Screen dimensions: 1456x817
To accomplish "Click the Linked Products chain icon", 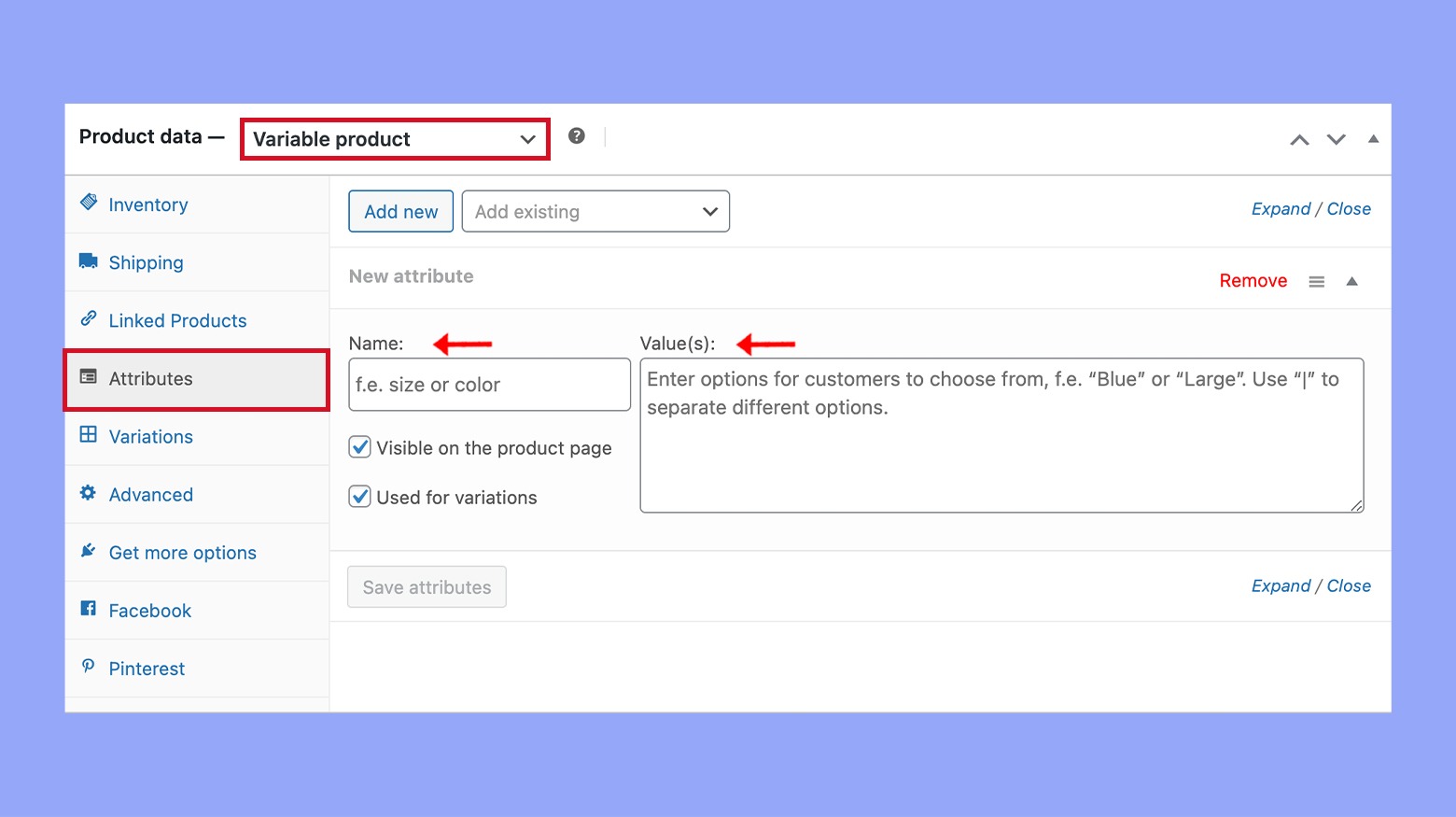I will pos(89,318).
